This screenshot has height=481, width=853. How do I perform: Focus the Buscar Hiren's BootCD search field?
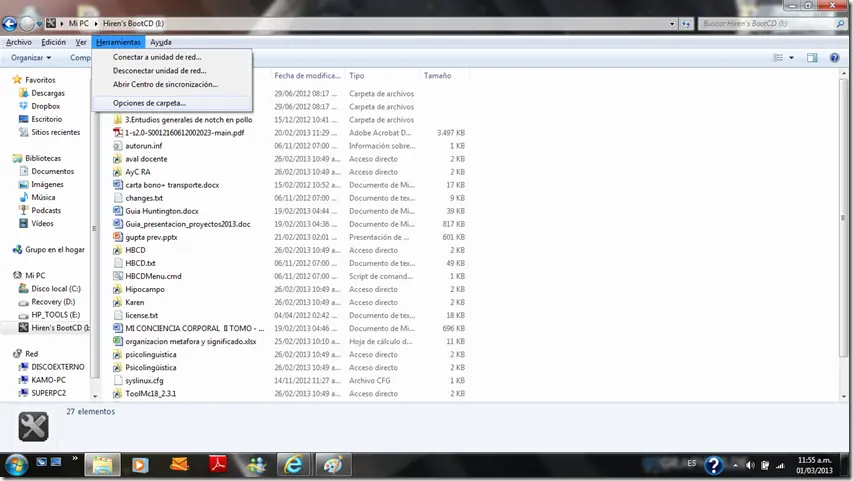(767, 23)
